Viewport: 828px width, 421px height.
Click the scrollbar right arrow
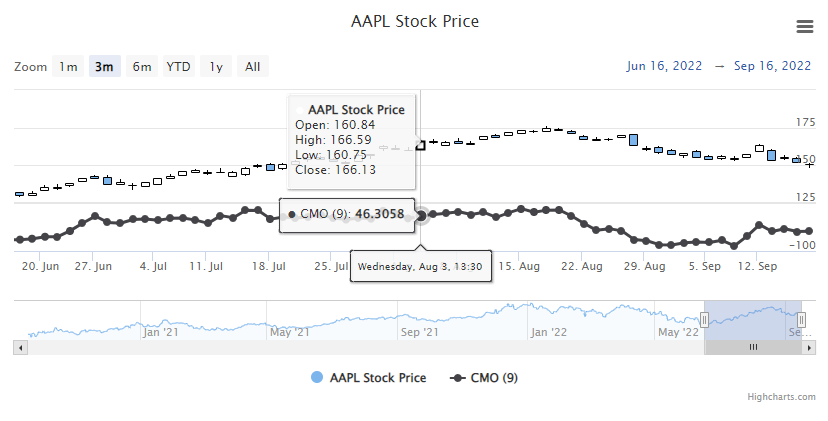tap(809, 347)
